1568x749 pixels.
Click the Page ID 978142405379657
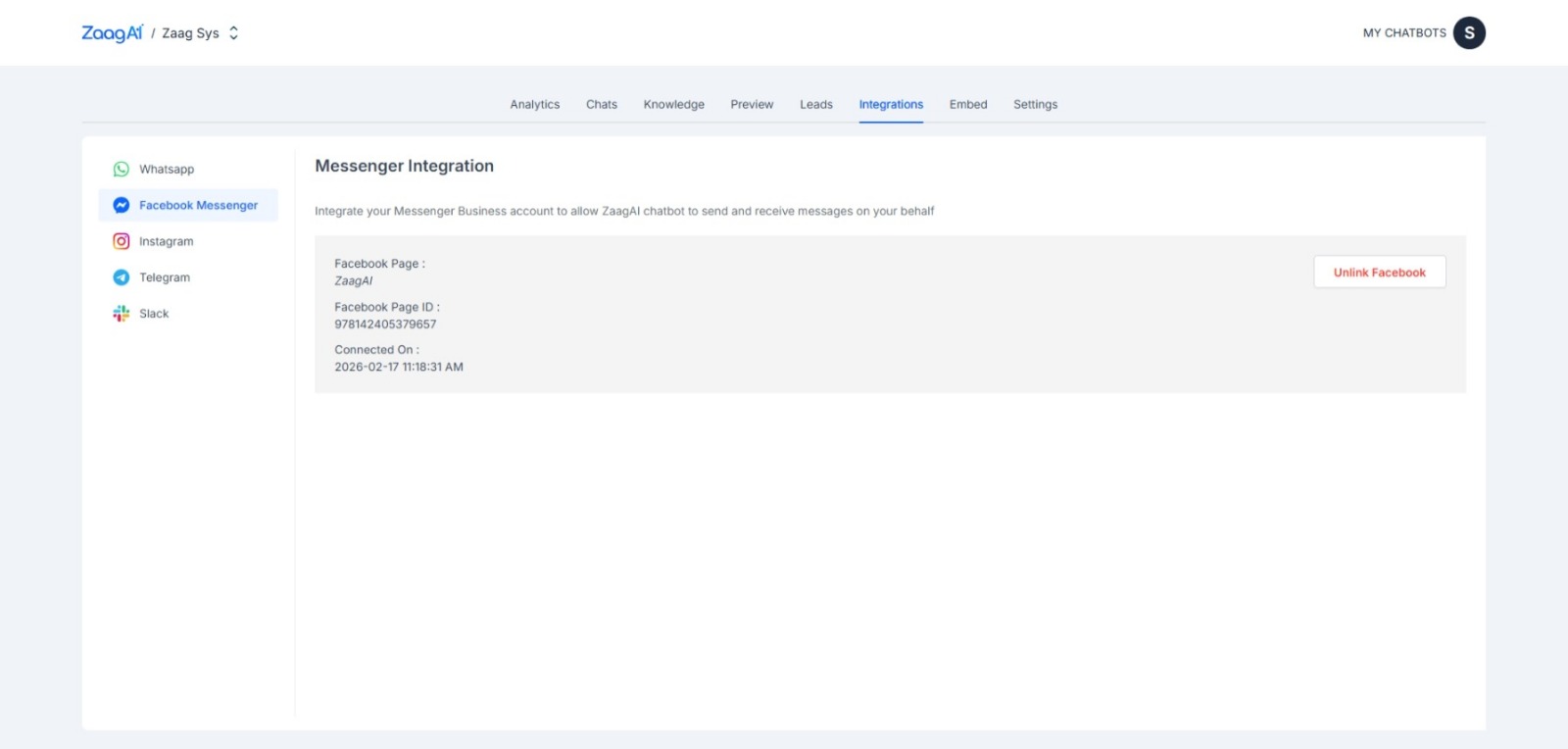coord(385,325)
